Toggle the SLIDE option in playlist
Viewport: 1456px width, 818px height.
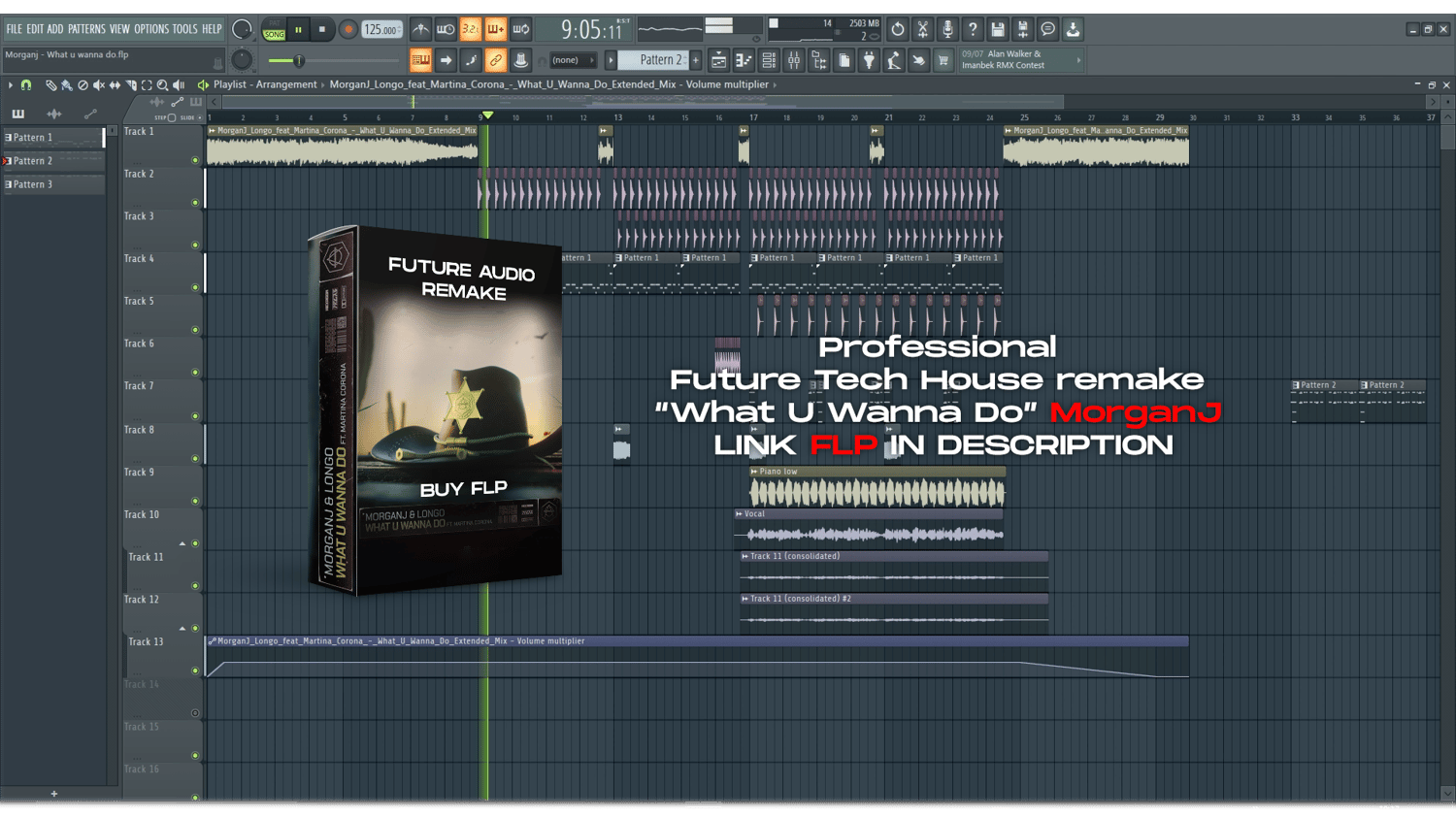tap(191, 117)
